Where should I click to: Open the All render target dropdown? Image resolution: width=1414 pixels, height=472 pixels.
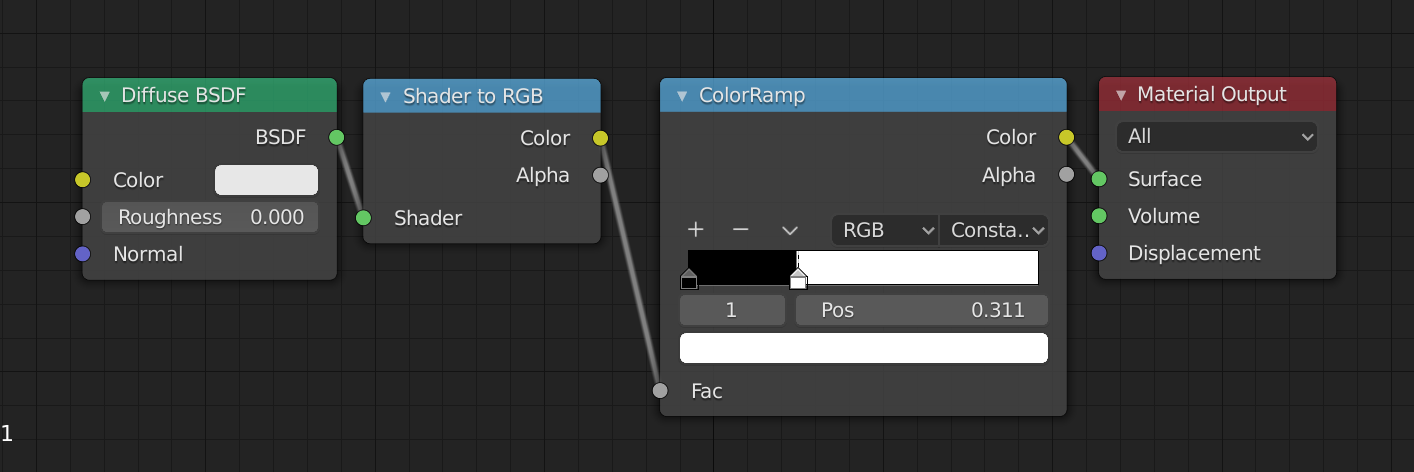[x=1216, y=137]
